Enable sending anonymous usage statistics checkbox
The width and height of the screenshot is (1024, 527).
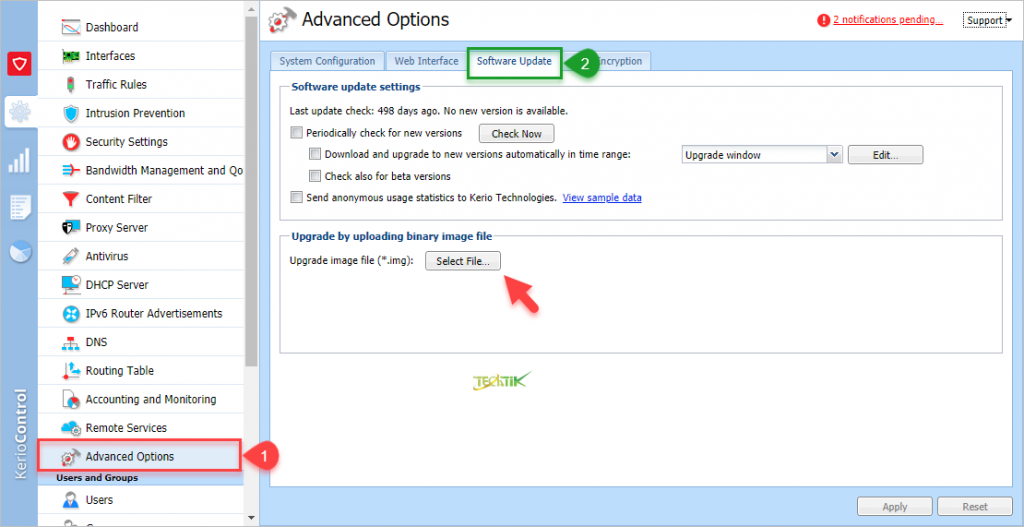point(296,198)
